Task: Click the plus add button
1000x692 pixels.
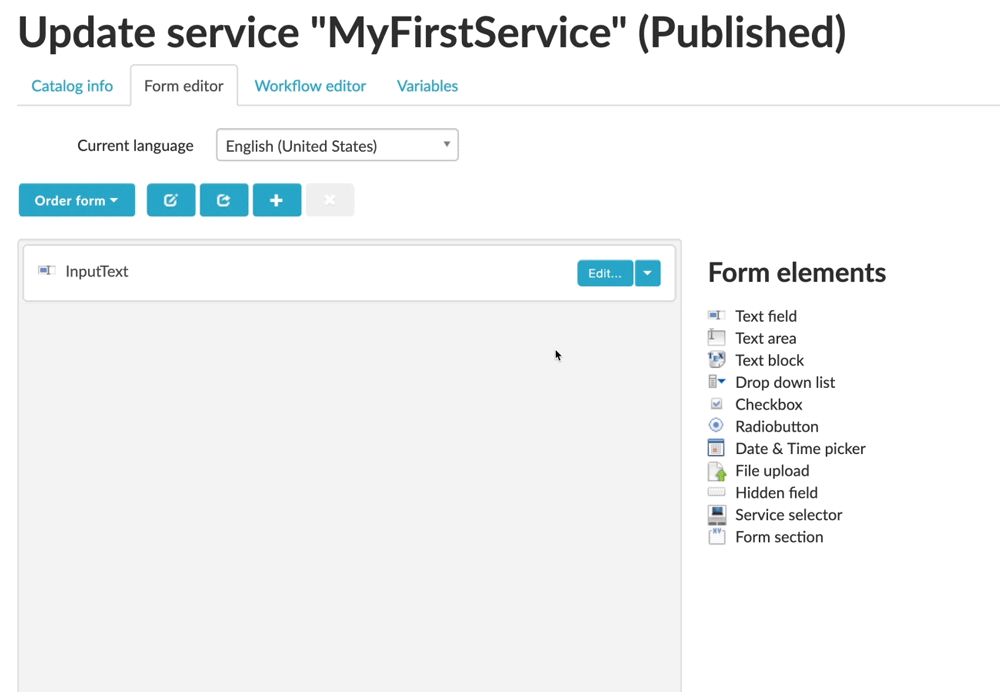Action: 277,201
